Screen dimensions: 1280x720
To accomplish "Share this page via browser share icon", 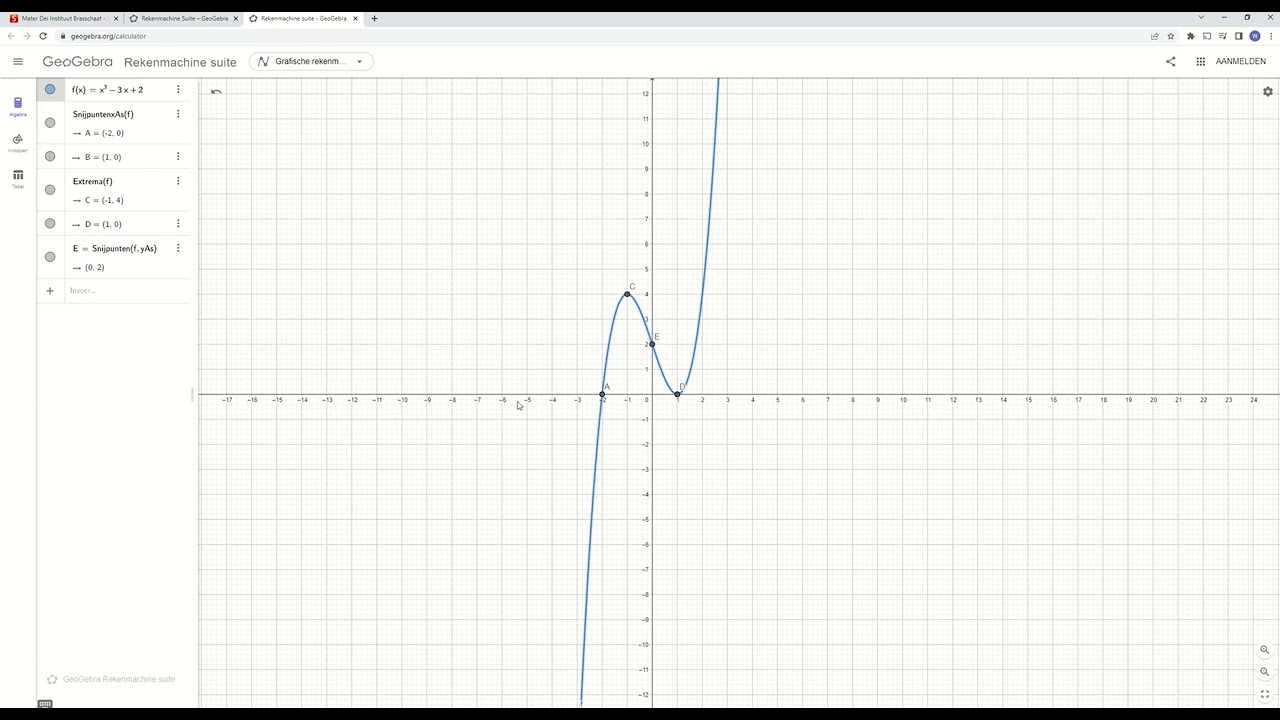I will 1154,36.
